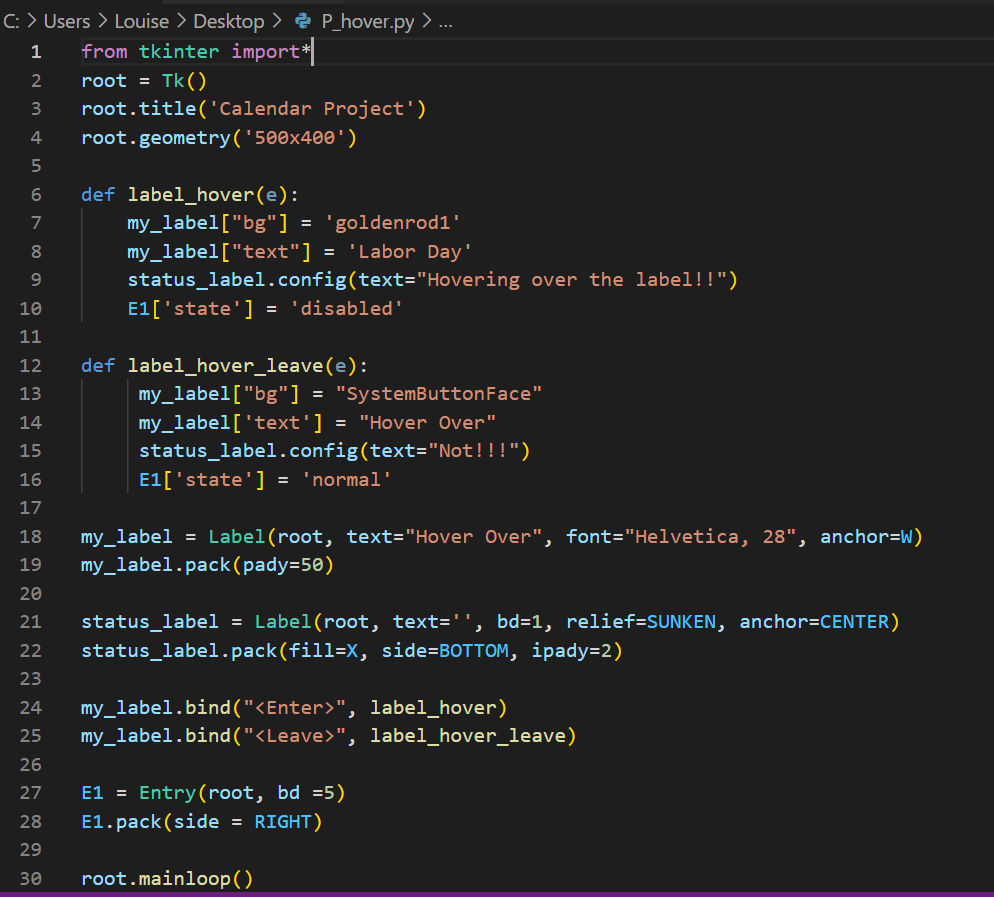Click line number 6 in gutter
Viewport: 994px width, 897px height.
[36, 195]
